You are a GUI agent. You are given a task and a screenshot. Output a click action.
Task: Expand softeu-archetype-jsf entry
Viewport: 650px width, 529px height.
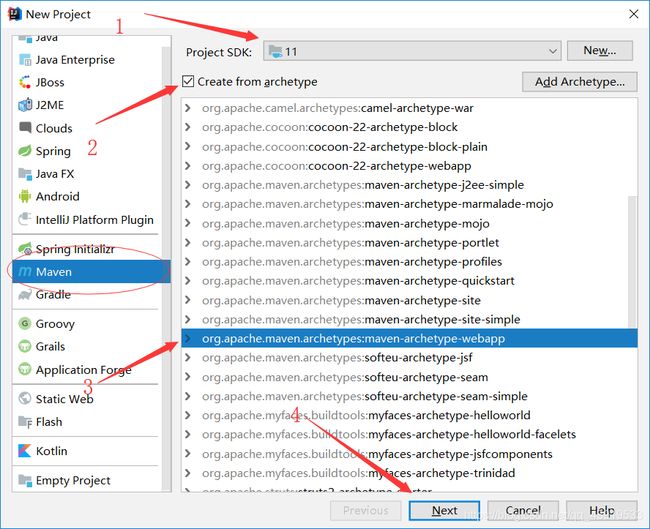coord(188,357)
